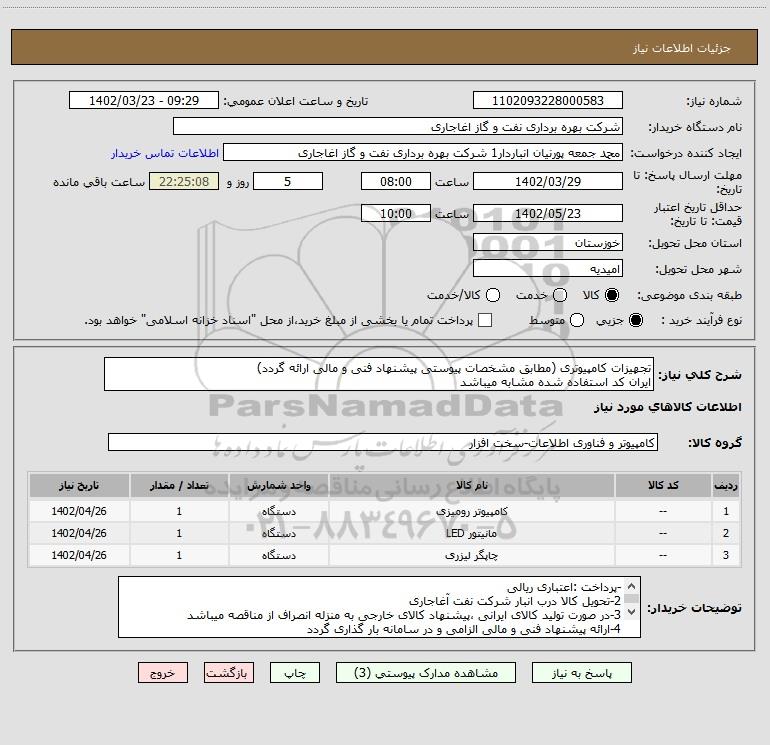Click the واحد شمارش column header

coord(278,485)
